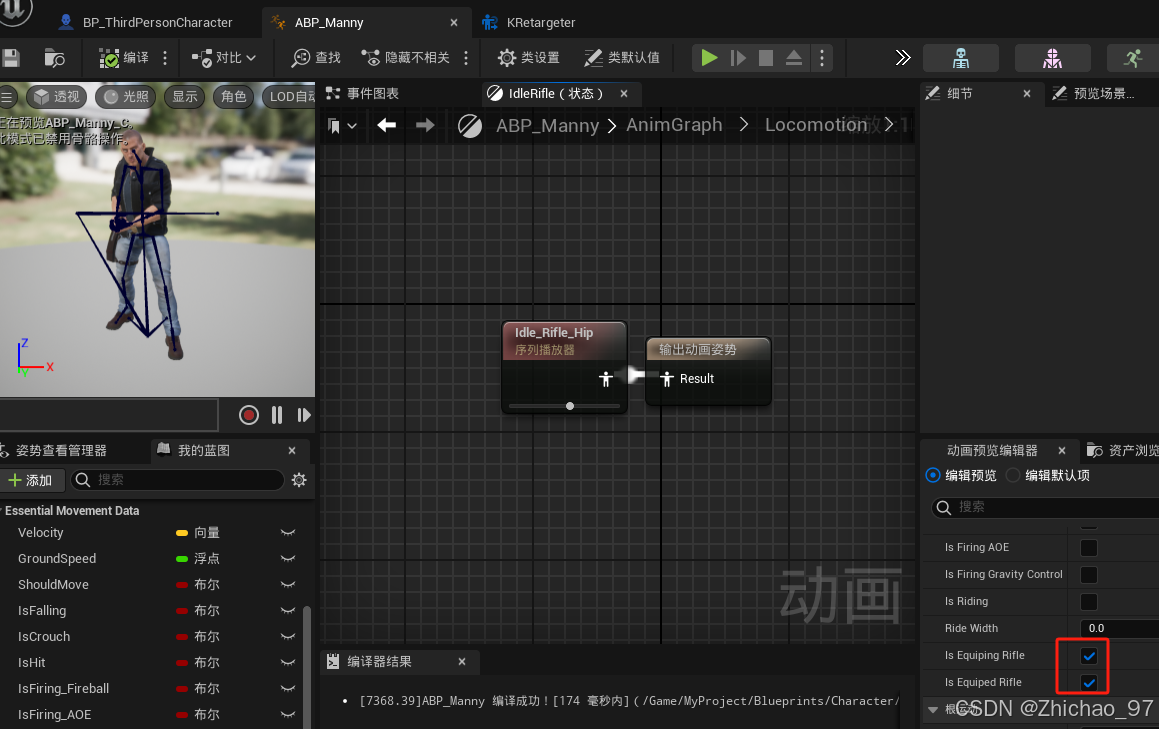Click ABP_Manny breadcrumb
Viewport: 1159px width, 729px height.
pos(547,126)
